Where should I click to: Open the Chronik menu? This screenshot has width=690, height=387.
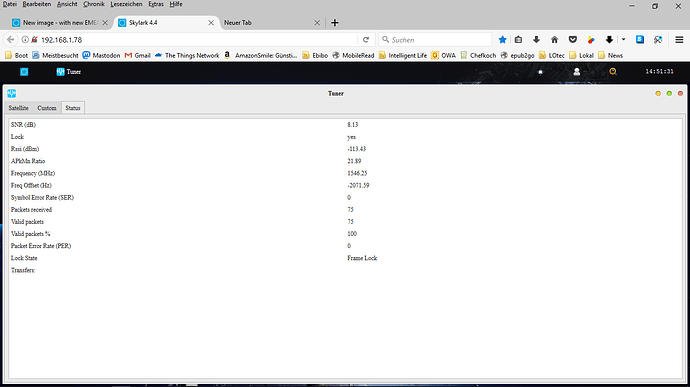(x=94, y=4)
